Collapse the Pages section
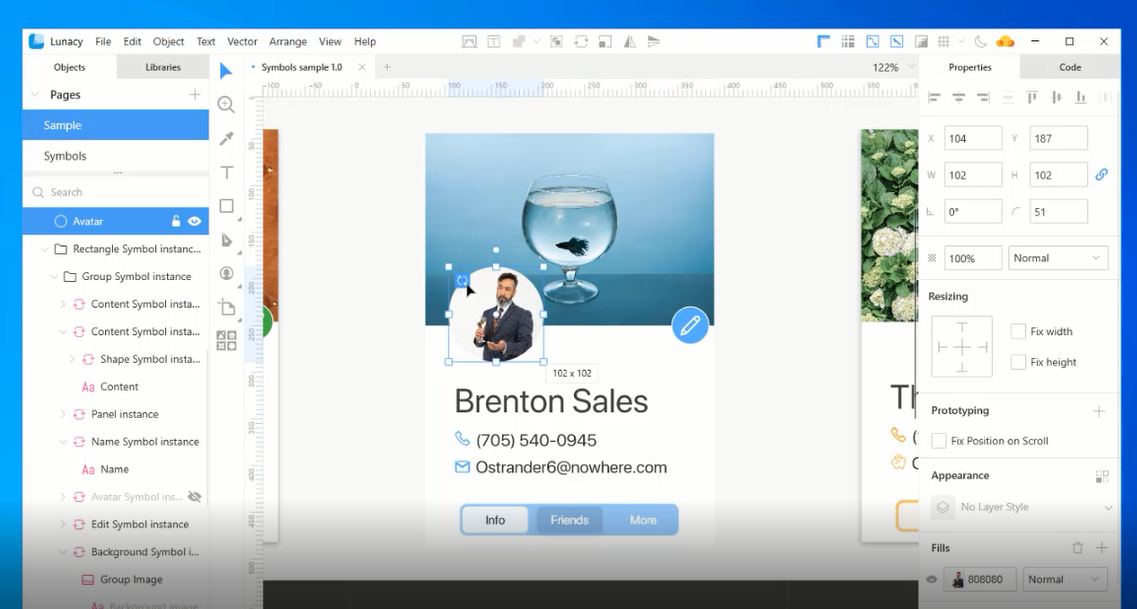The image size is (1137, 609). click(x=34, y=95)
